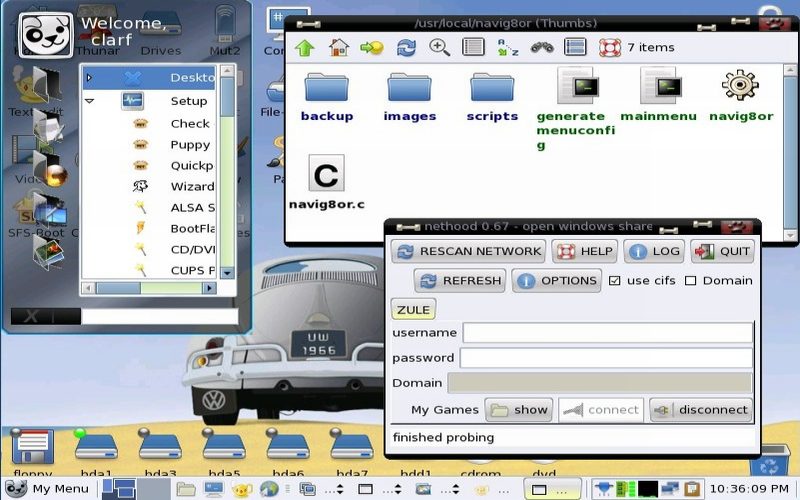
Task: Open the taskbar file manager folder icon
Action: [186, 490]
